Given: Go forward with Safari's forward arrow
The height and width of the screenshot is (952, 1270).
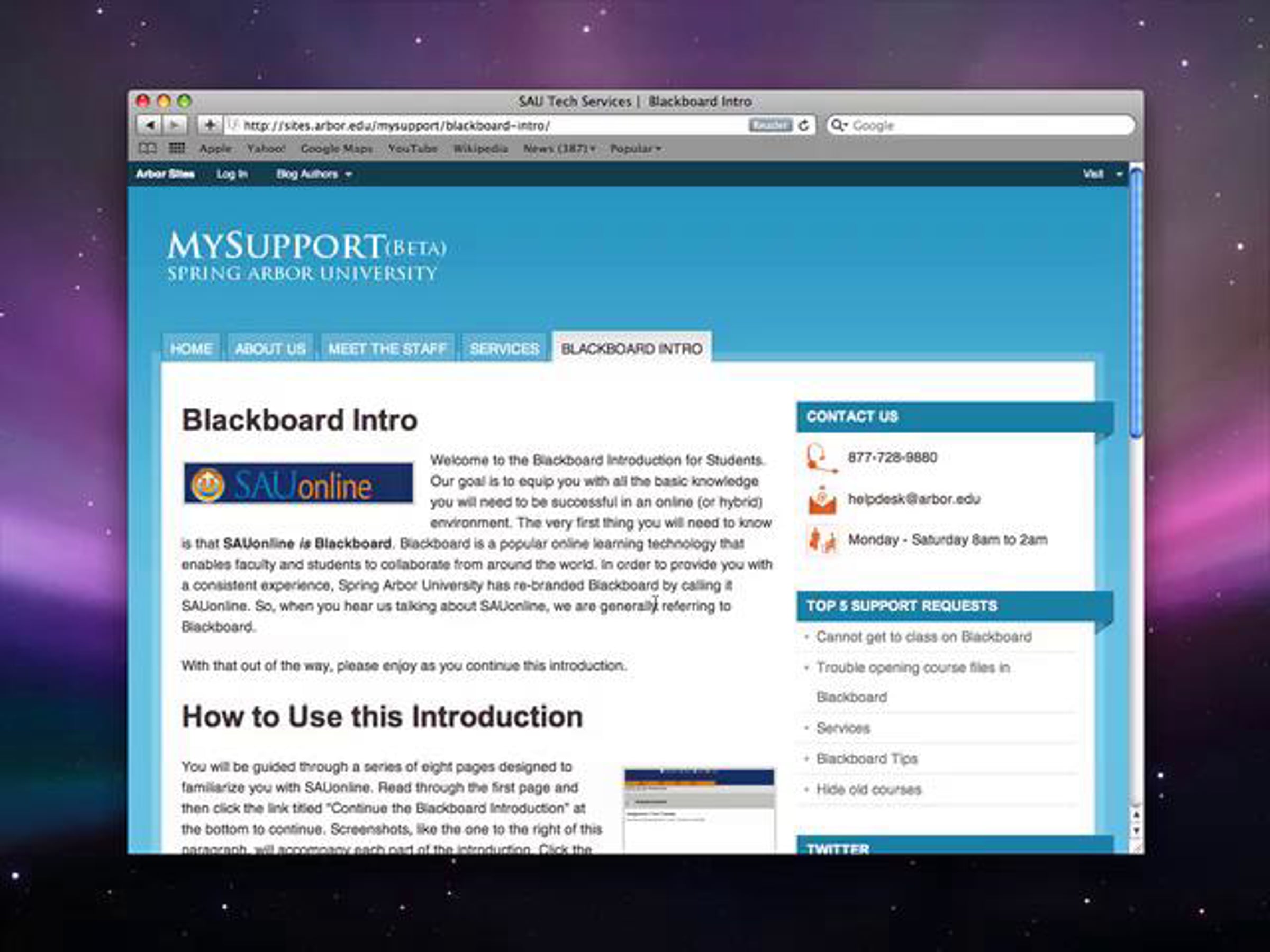Looking at the screenshot, I should click(x=175, y=125).
